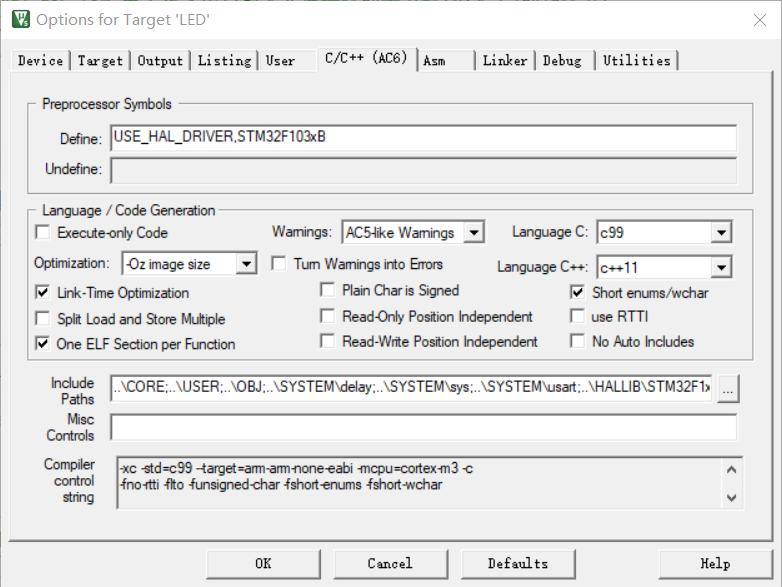The image size is (782, 587).
Task: Enable Execute-only Code checkbox
Action: click(43, 232)
